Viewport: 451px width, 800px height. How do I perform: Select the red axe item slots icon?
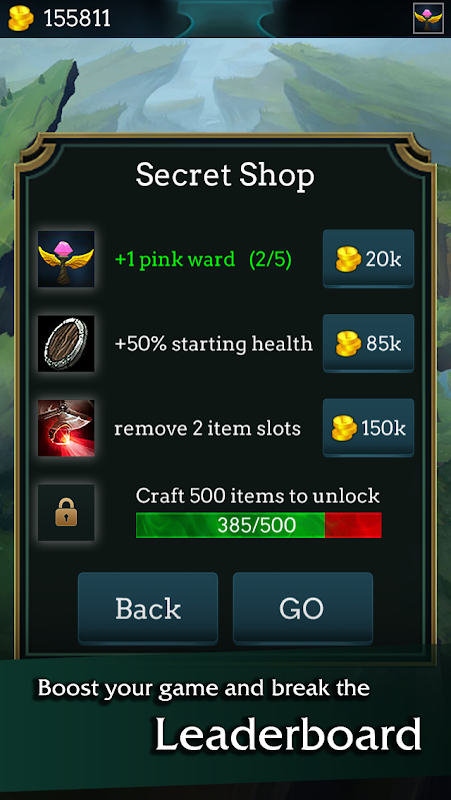(66, 428)
